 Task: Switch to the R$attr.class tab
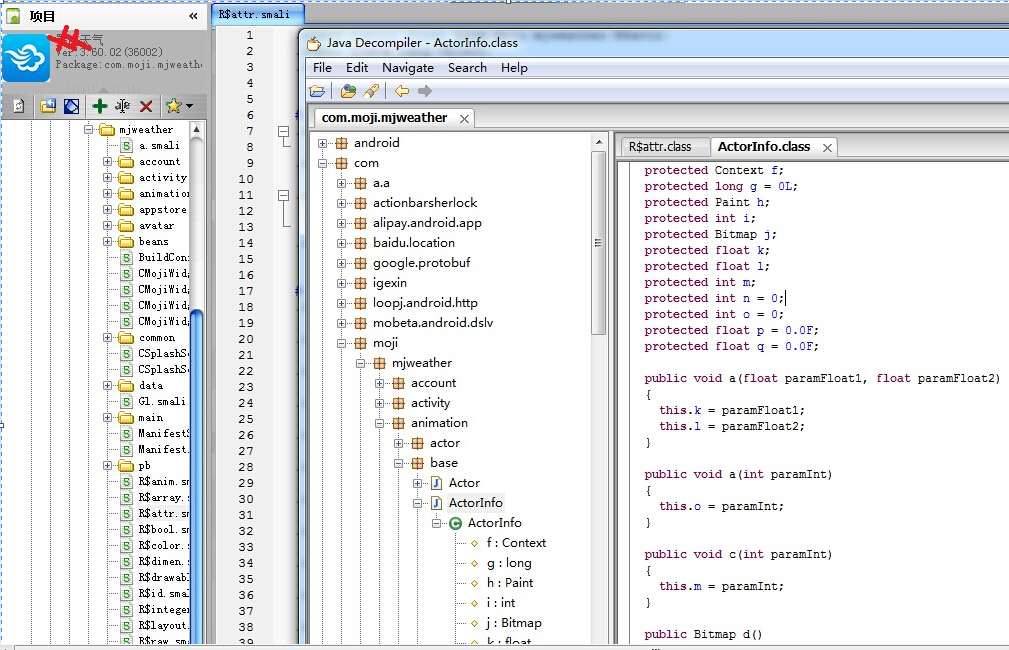(660, 147)
